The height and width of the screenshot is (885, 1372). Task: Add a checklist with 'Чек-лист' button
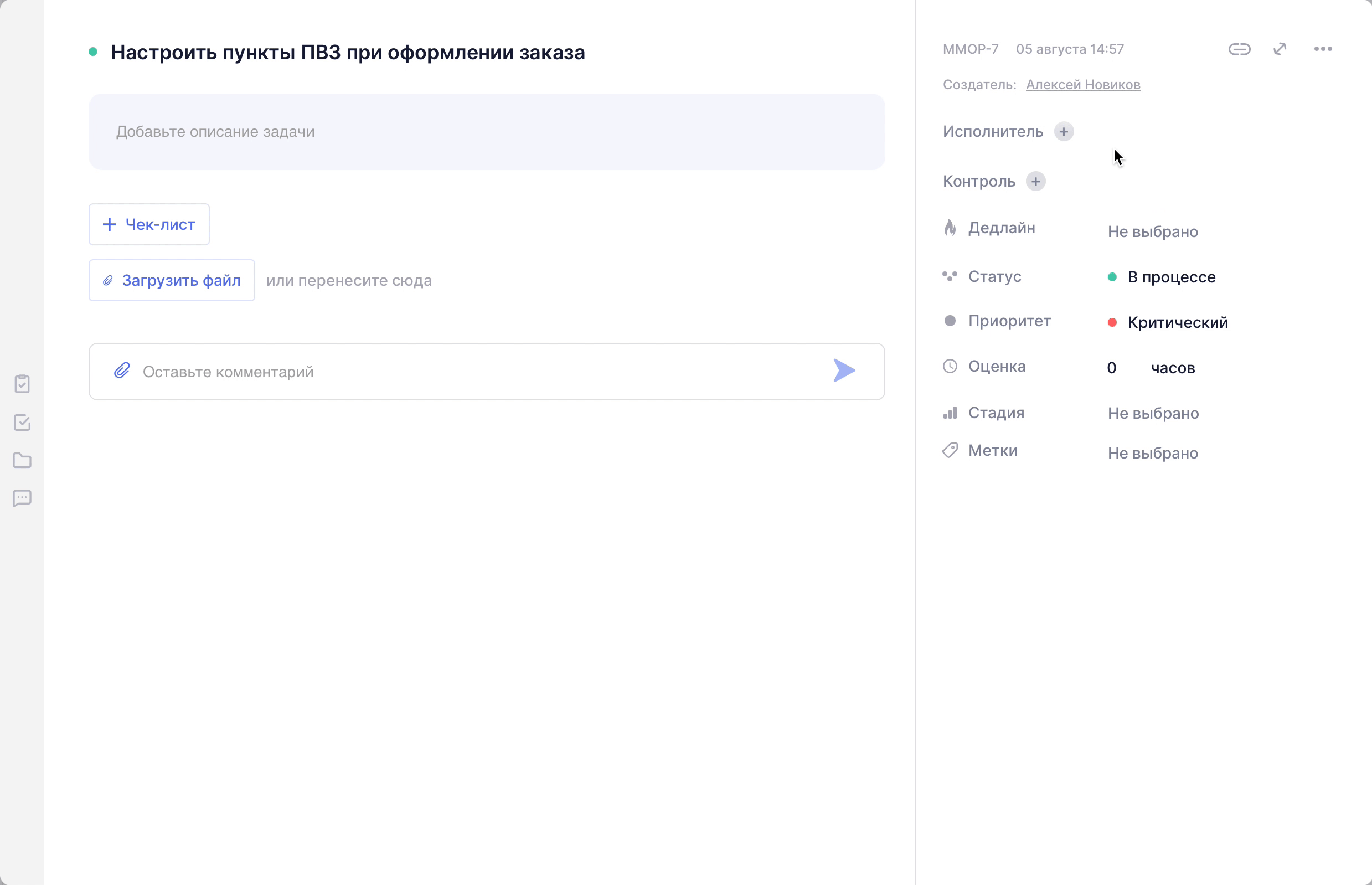(149, 224)
